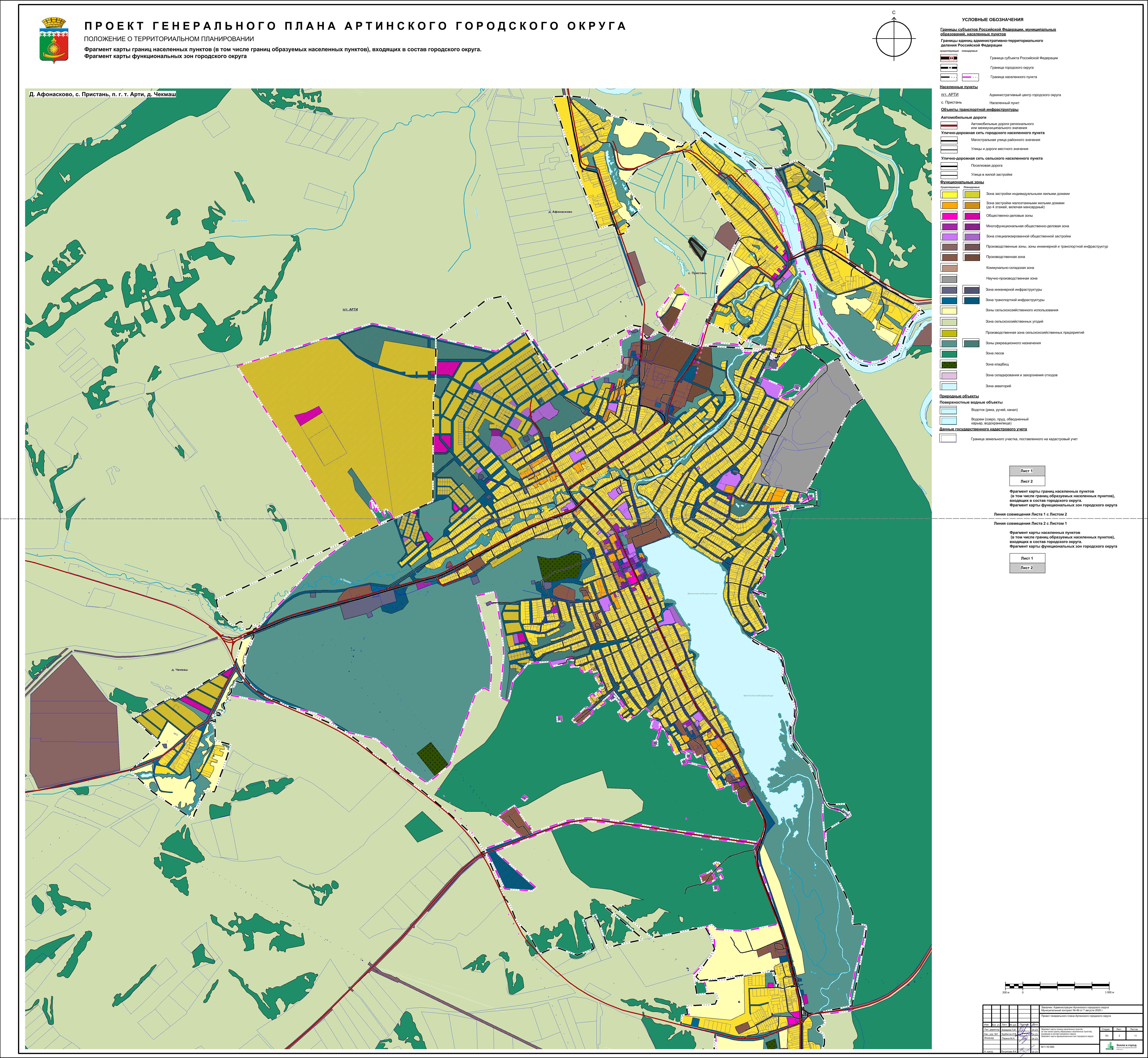This screenshot has width=1148, height=1058.
Task: Click the 'д. Афонасково' label on the map
Action: click(560, 212)
